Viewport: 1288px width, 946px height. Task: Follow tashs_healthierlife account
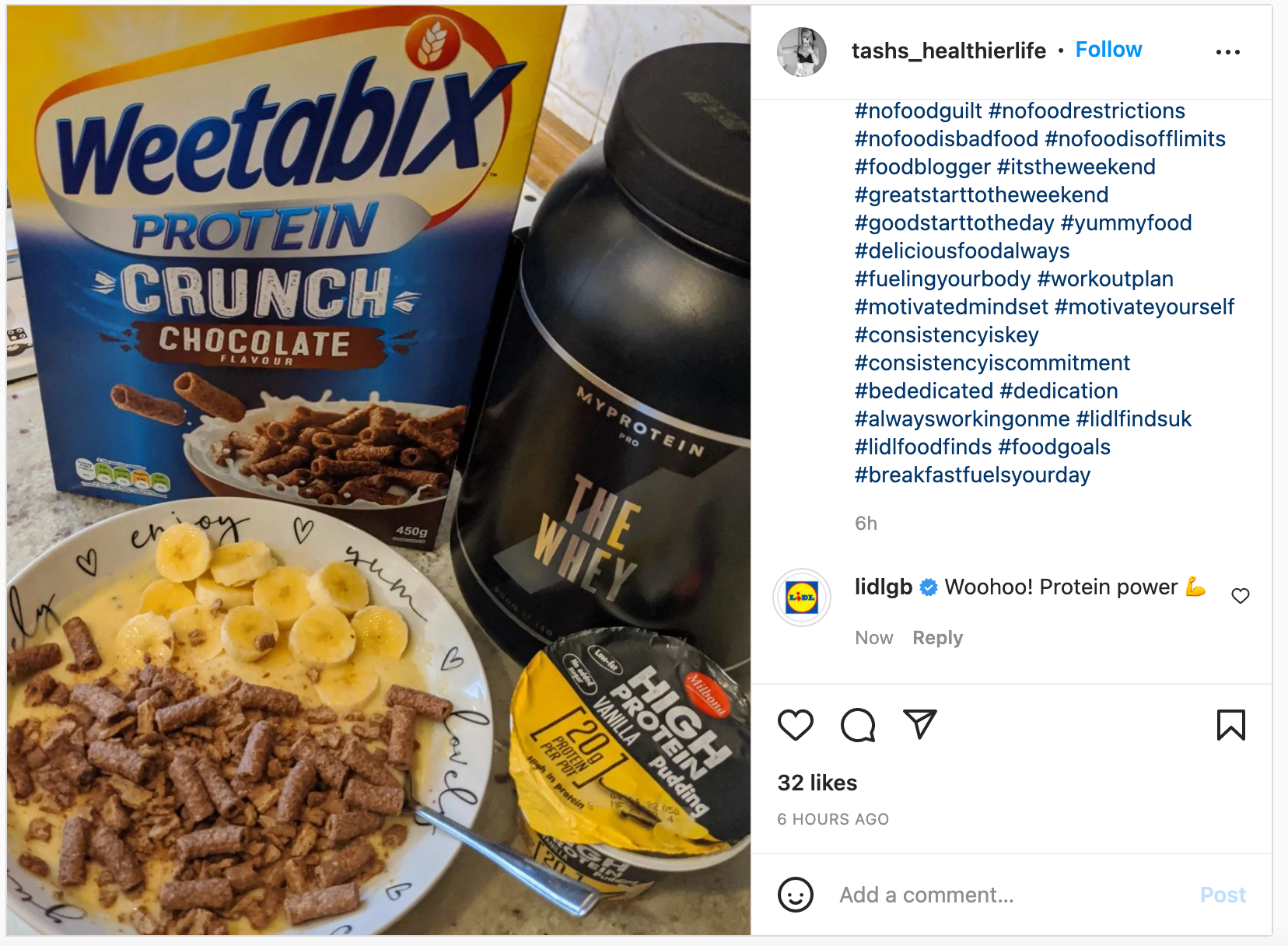[1108, 50]
